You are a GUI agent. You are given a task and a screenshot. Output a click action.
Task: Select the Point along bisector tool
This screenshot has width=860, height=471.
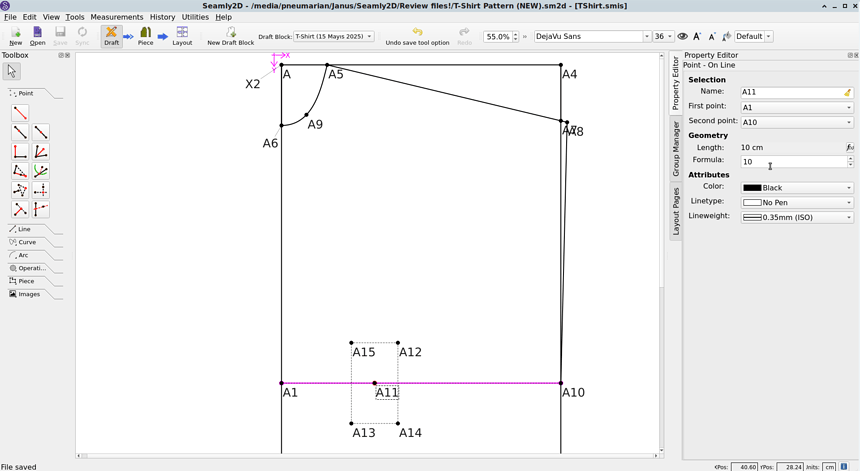41,151
